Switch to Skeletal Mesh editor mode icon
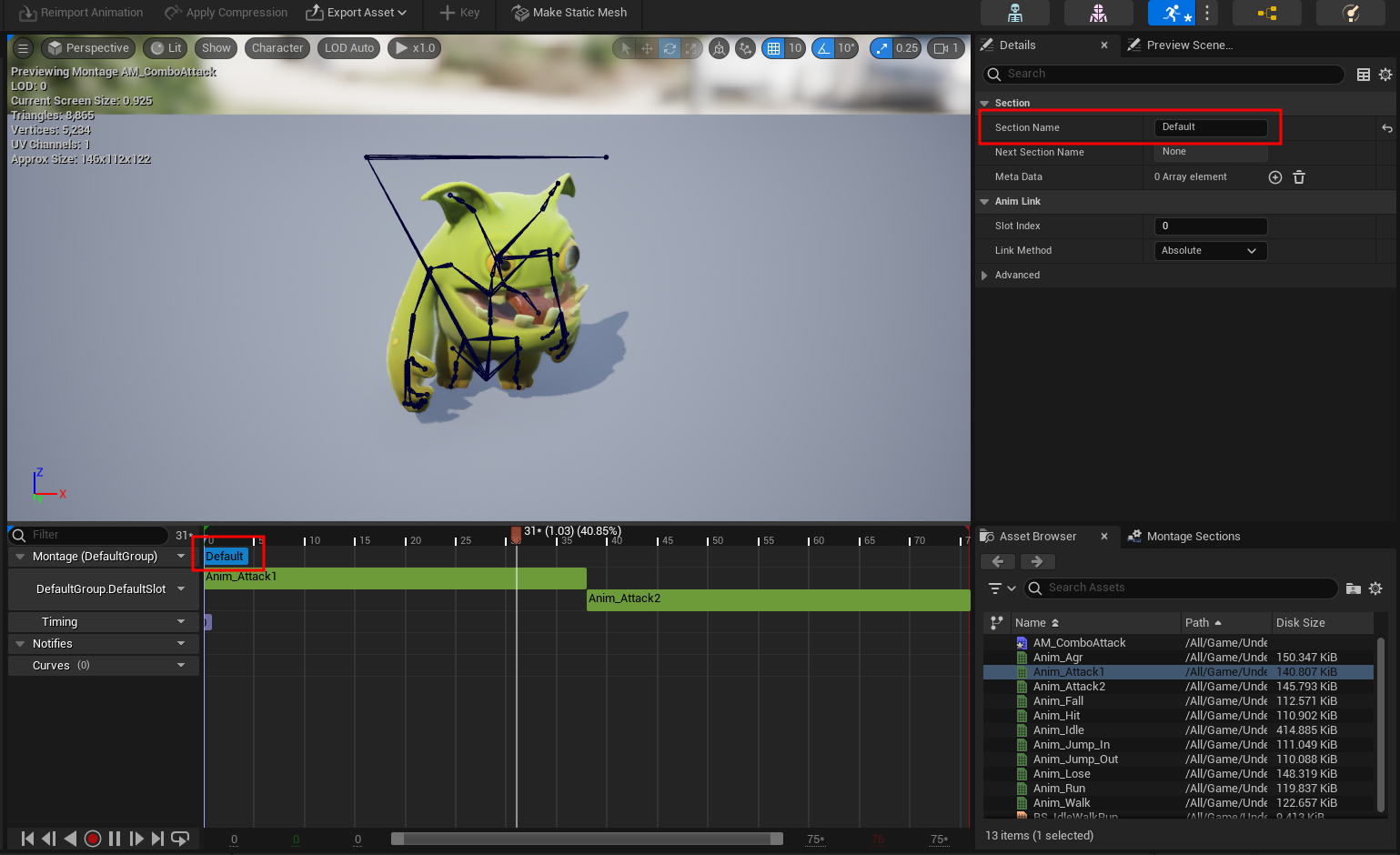This screenshot has height=855, width=1400. pyautogui.click(x=1098, y=13)
